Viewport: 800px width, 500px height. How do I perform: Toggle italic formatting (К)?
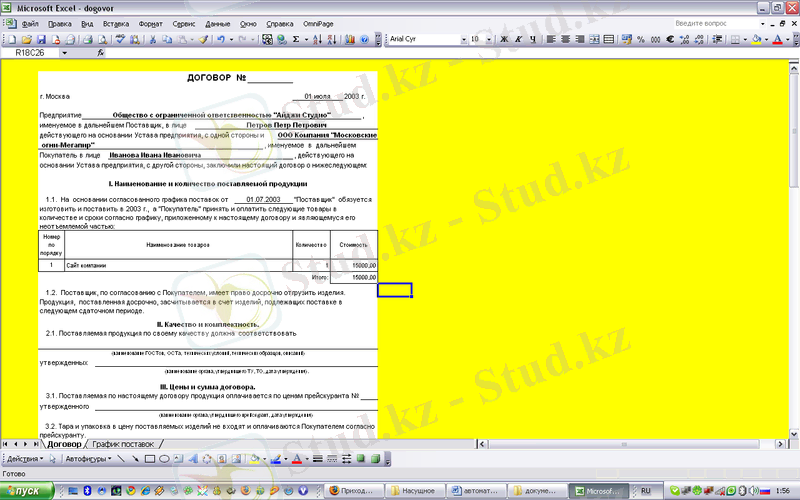point(518,39)
